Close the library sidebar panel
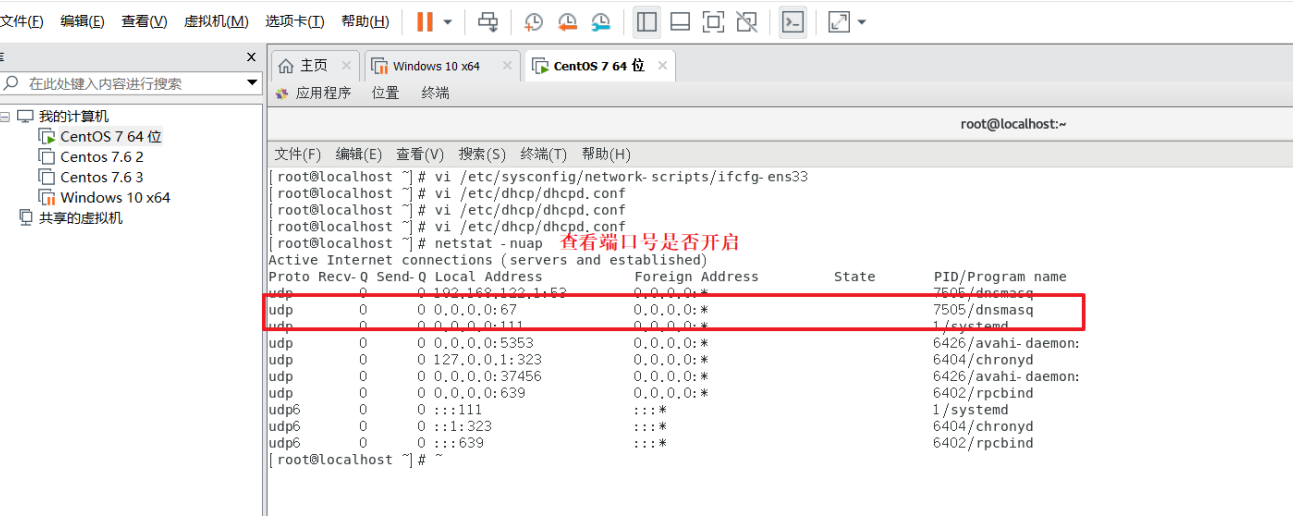The image size is (1293, 516). pyautogui.click(x=251, y=58)
